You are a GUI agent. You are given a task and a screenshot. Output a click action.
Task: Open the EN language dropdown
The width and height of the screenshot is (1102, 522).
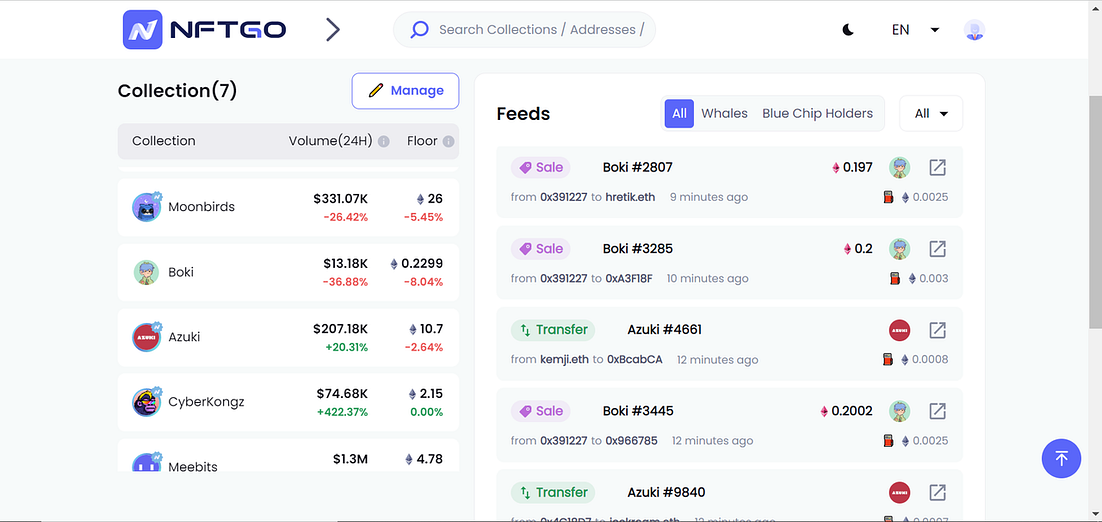[x=915, y=30]
